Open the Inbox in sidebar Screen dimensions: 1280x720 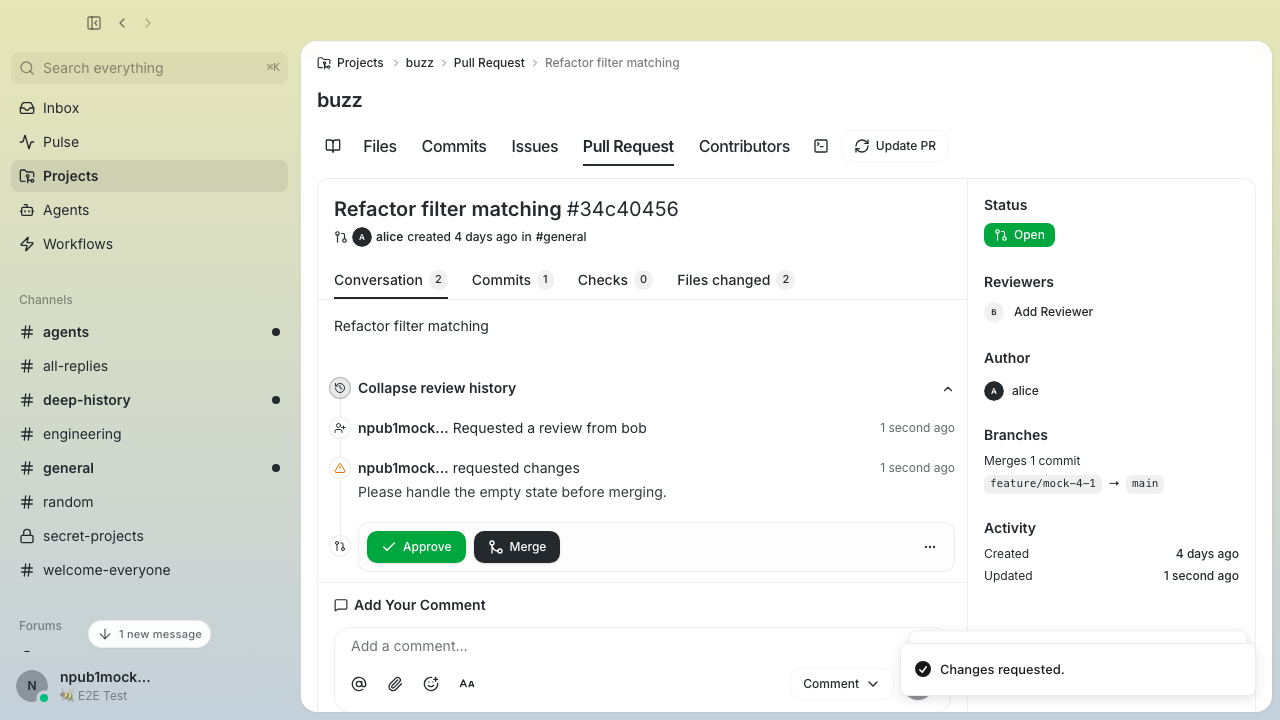[150, 108]
